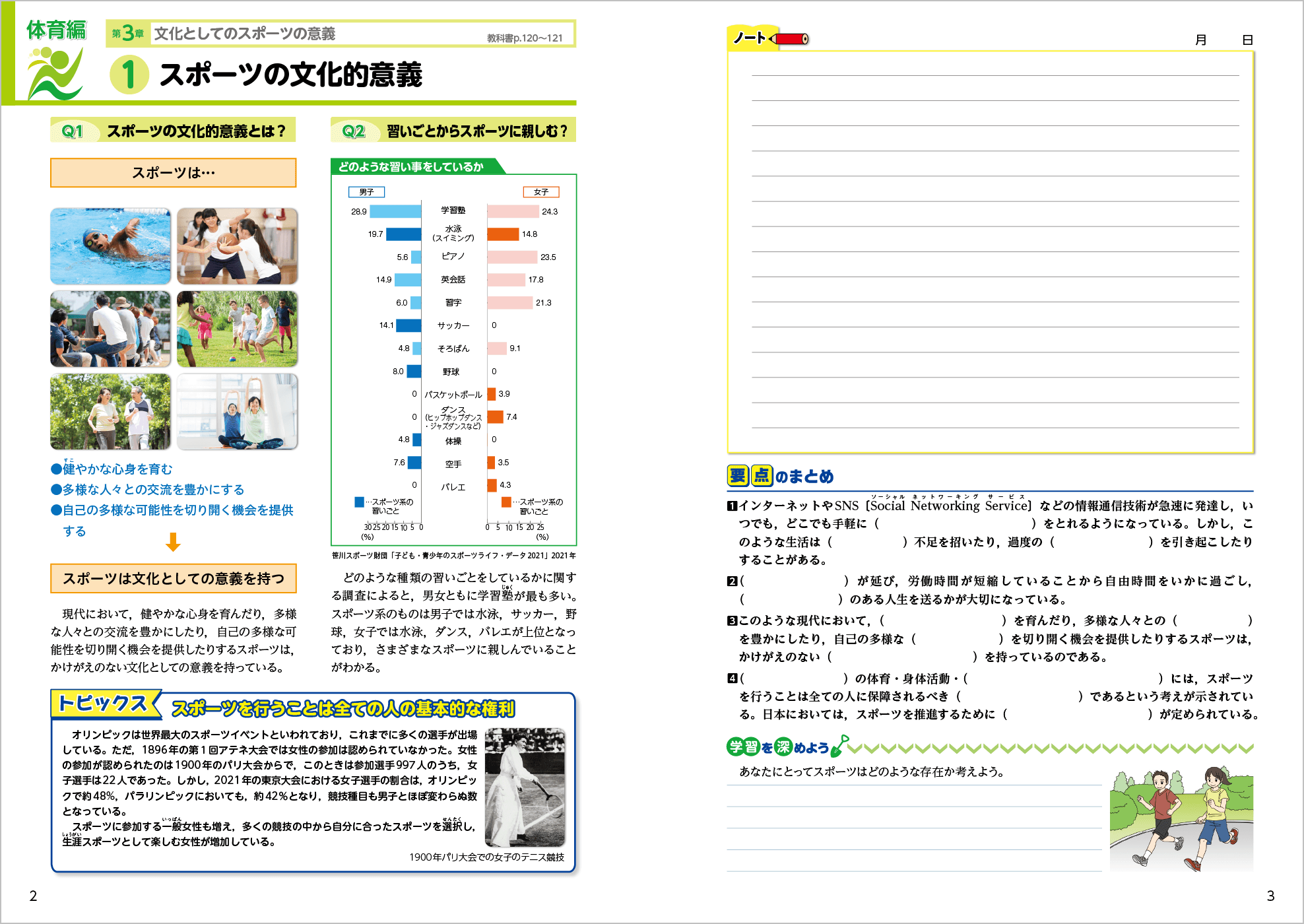Click the Q2 badge

tap(354, 131)
